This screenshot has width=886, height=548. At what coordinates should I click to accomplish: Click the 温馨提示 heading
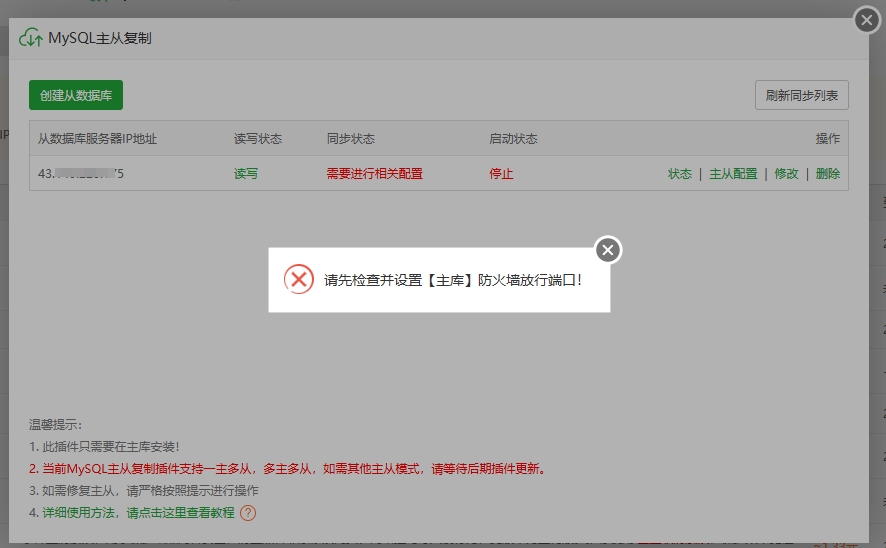55,425
